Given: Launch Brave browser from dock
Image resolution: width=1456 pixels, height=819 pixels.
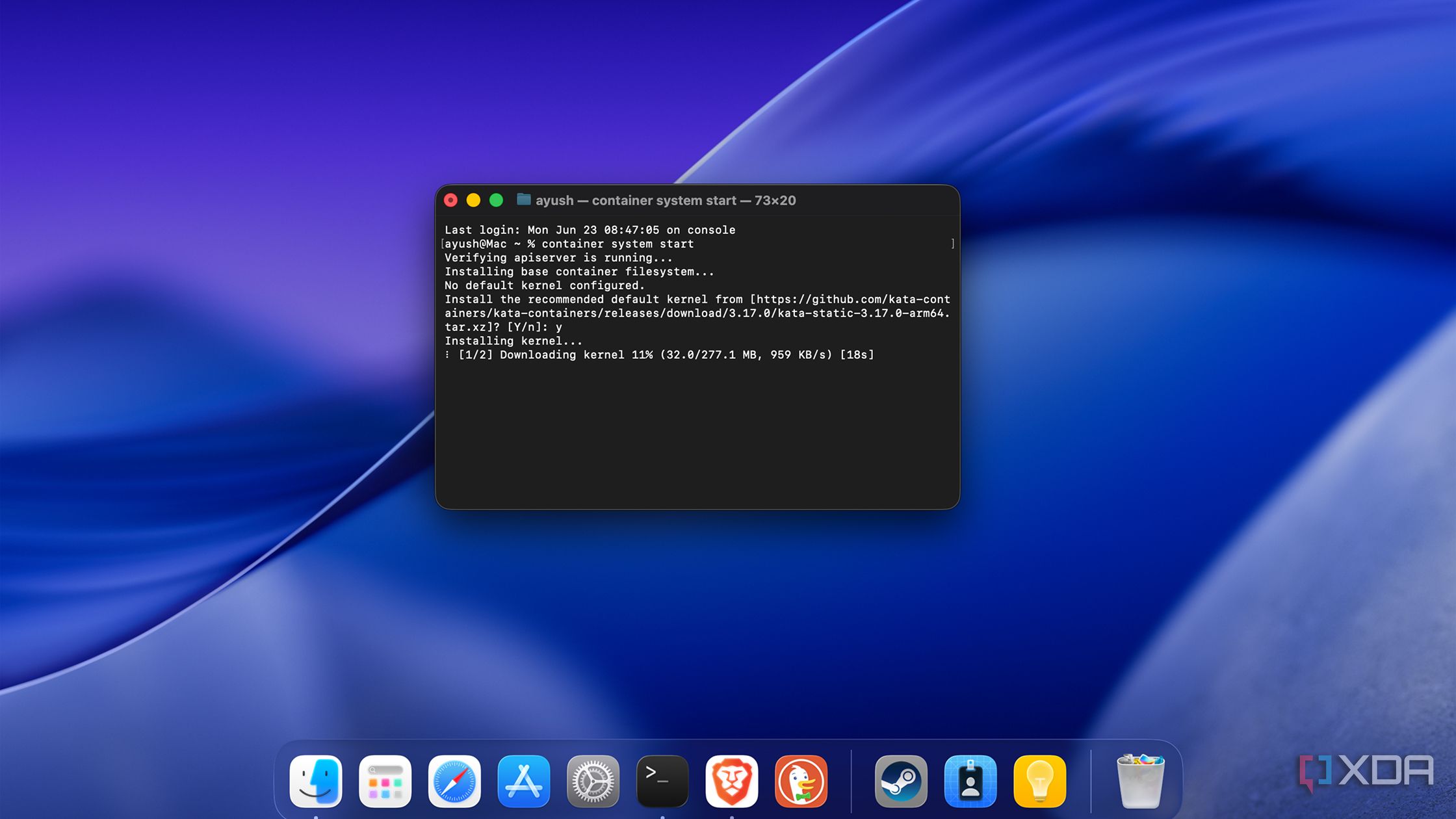Looking at the screenshot, I should [x=732, y=781].
